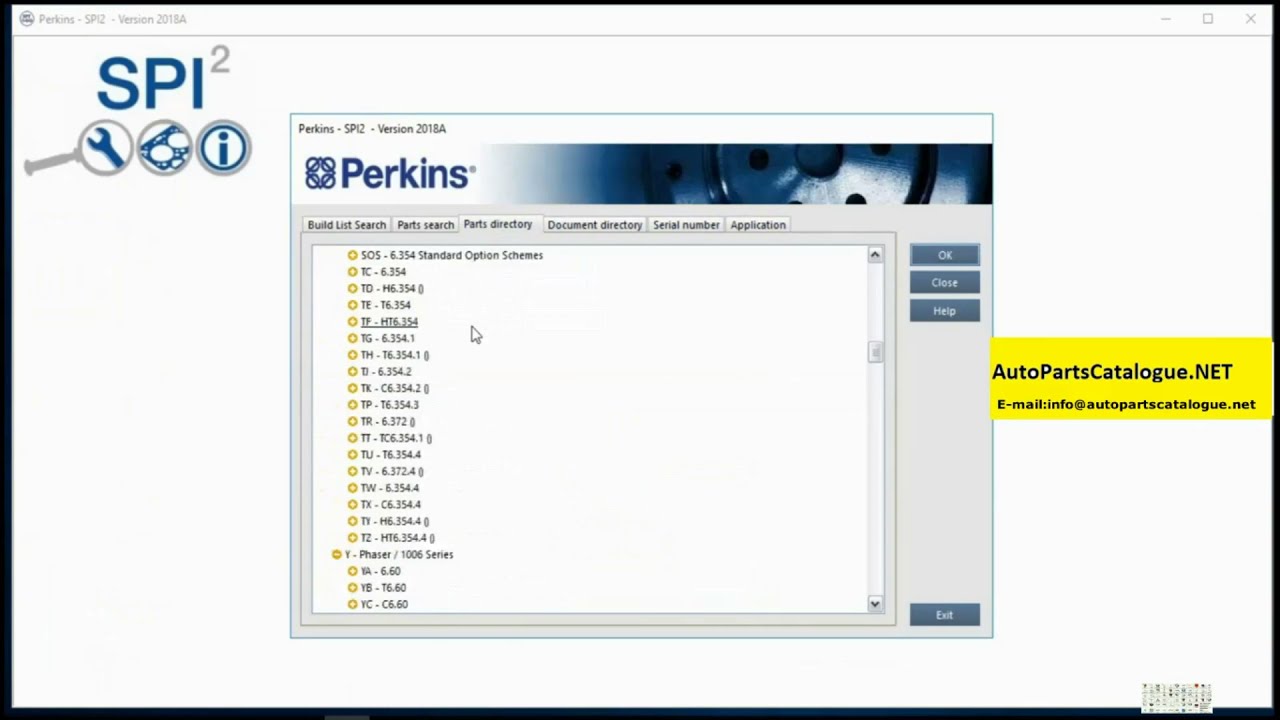1280x720 pixels.
Task: Open the Parts search tab
Action: pyautogui.click(x=425, y=225)
